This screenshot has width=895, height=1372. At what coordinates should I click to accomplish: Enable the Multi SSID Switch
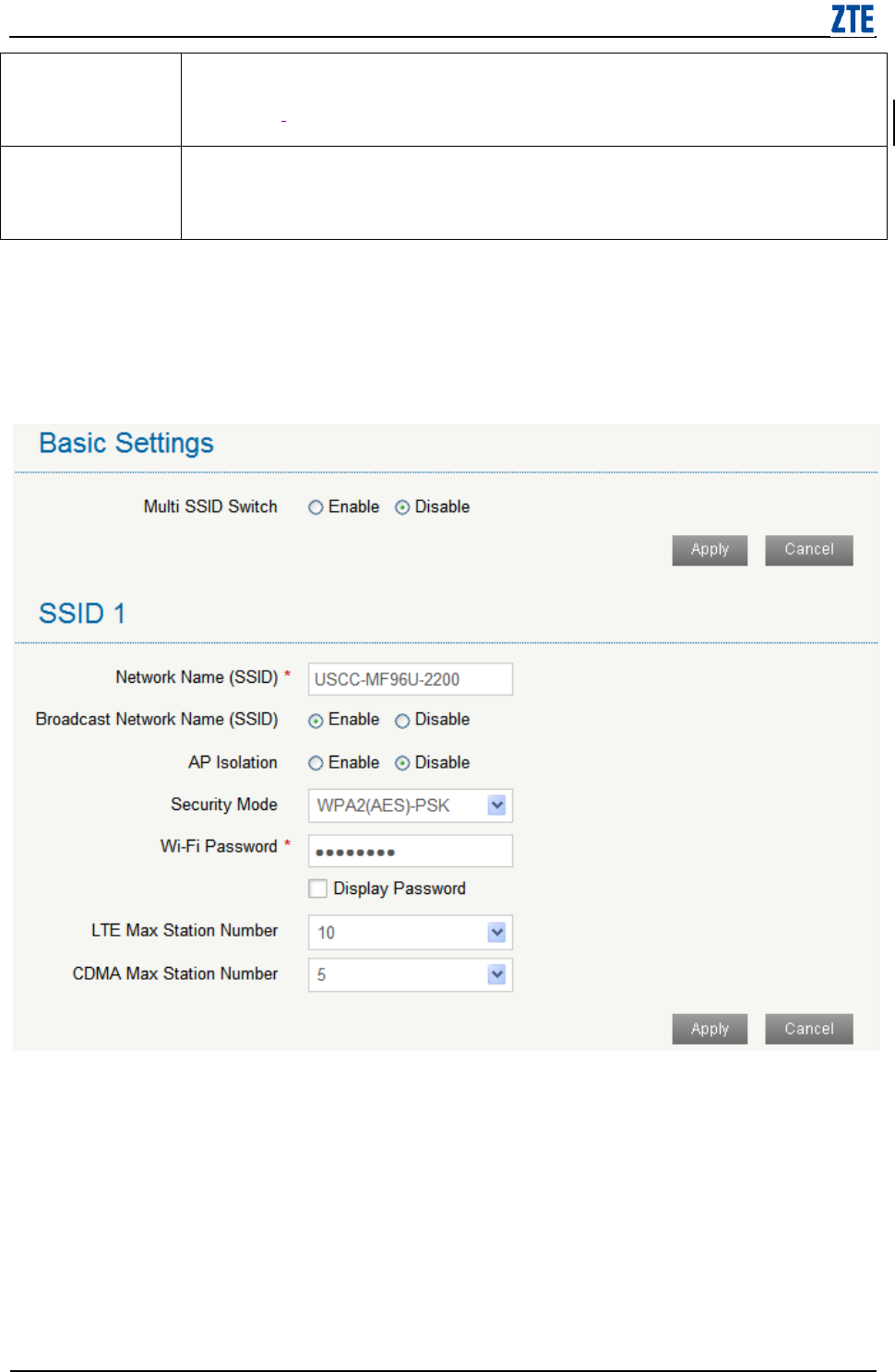316,507
